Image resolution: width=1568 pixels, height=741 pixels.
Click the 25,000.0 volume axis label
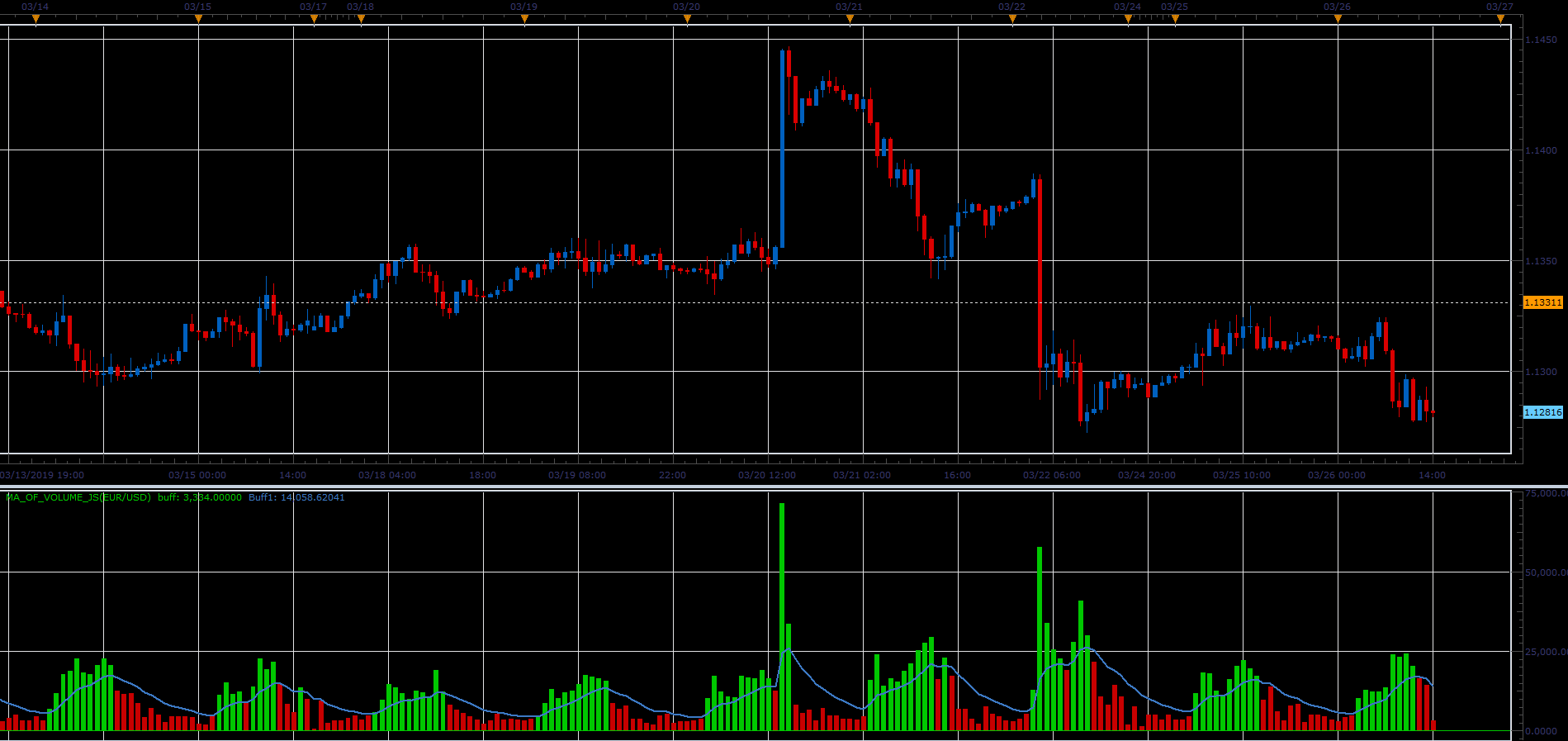pyautogui.click(x=1545, y=652)
